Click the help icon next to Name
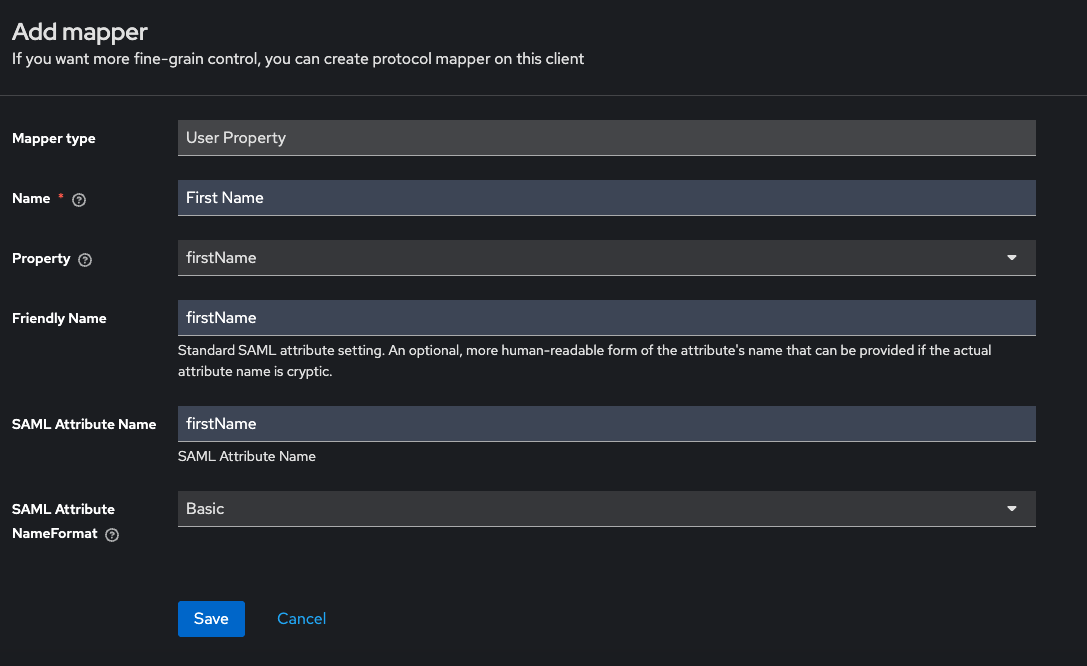The height and width of the screenshot is (666, 1087). [80, 199]
